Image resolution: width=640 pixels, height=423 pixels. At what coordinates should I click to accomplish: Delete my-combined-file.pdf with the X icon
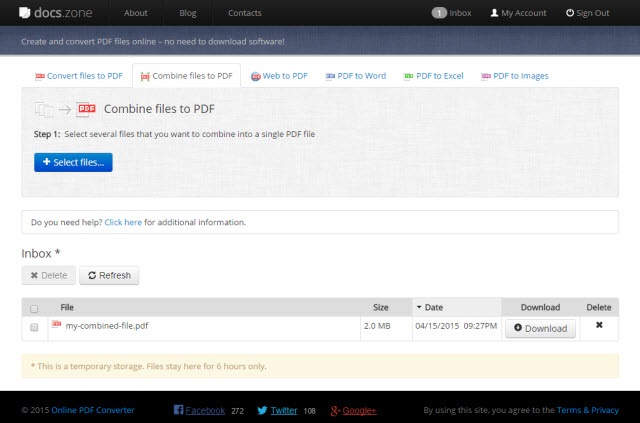pos(599,325)
